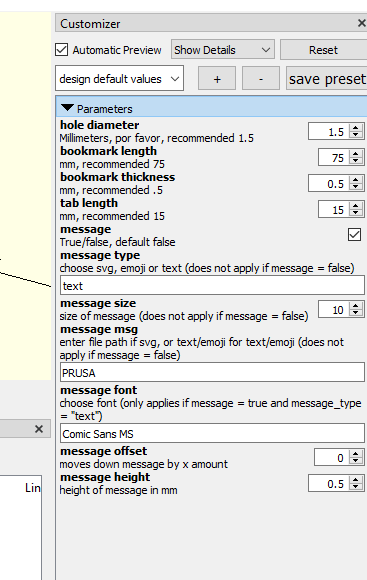The width and height of the screenshot is (367, 580).
Task: Open the design default values preset dropdown
Action: pos(119,78)
